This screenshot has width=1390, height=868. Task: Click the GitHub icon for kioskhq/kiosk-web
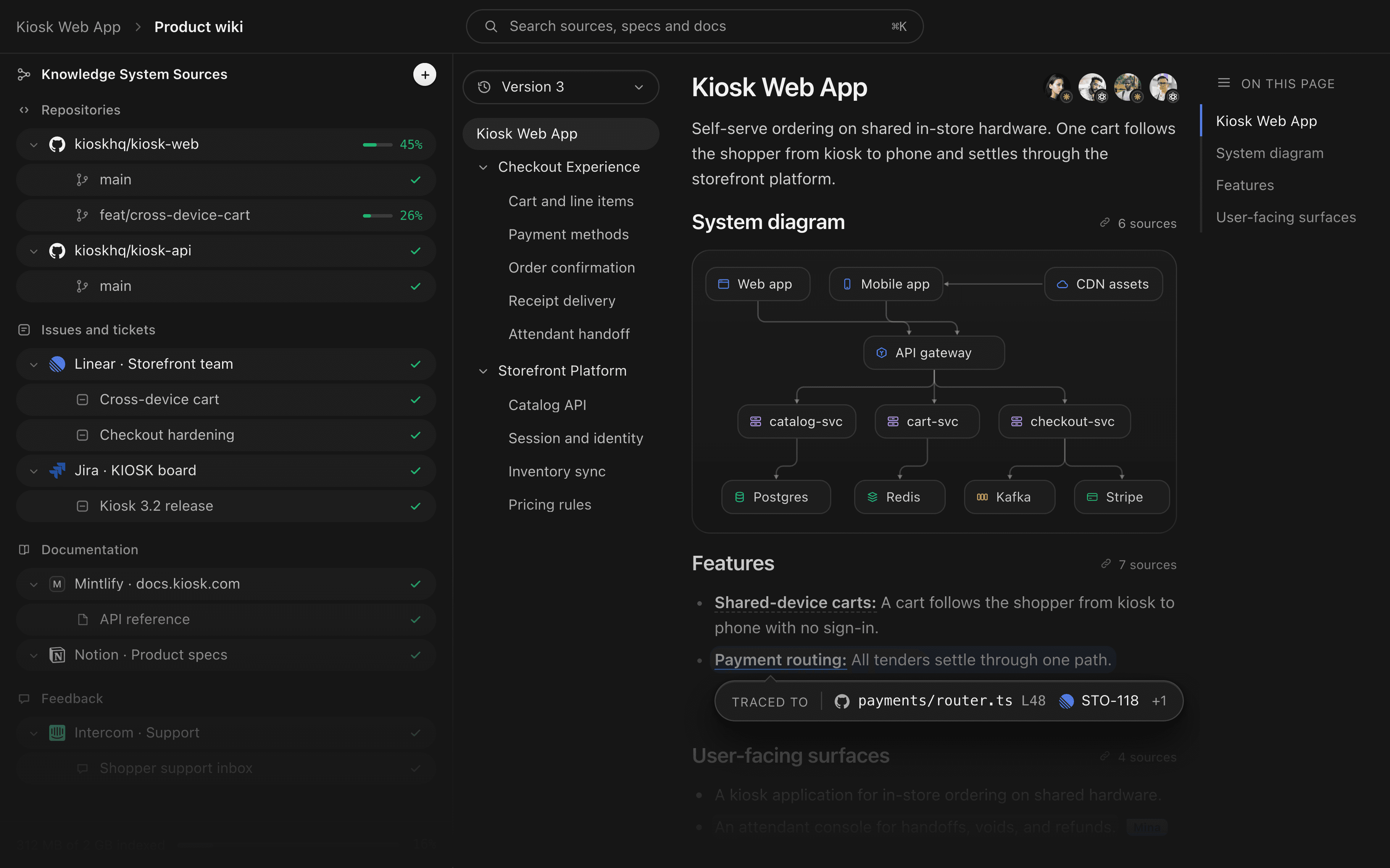point(57,144)
